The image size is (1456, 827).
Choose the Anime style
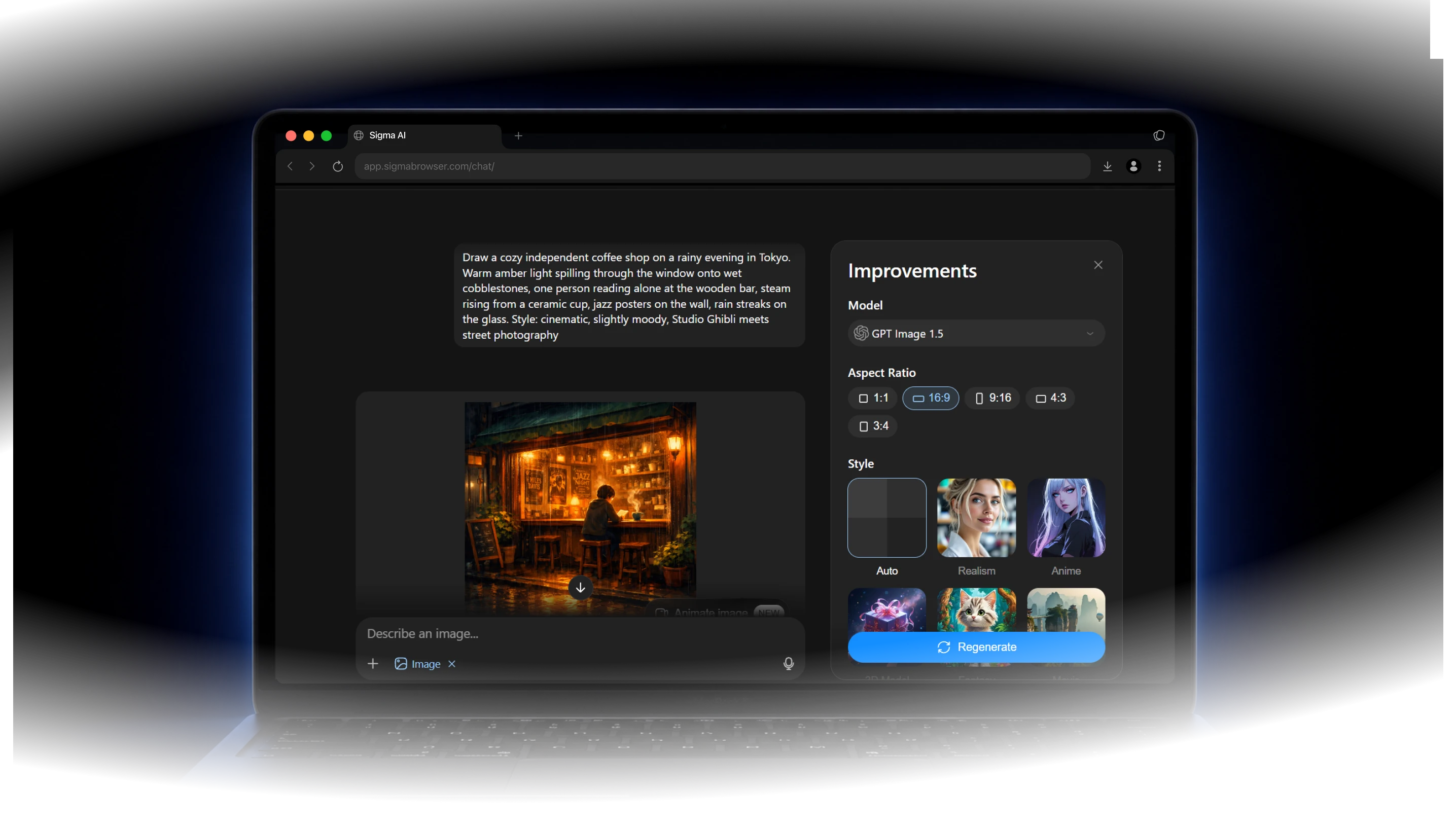coord(1066,517)
